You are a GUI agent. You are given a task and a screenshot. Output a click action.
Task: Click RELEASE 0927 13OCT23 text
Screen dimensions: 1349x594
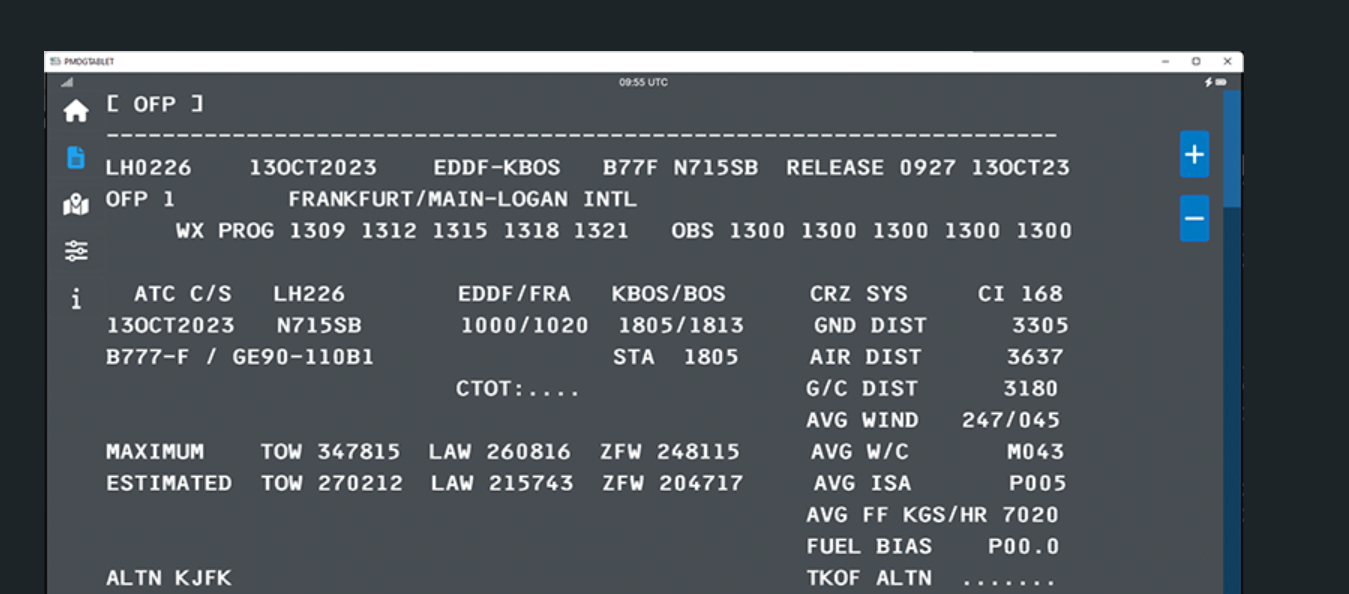point(928,168)
